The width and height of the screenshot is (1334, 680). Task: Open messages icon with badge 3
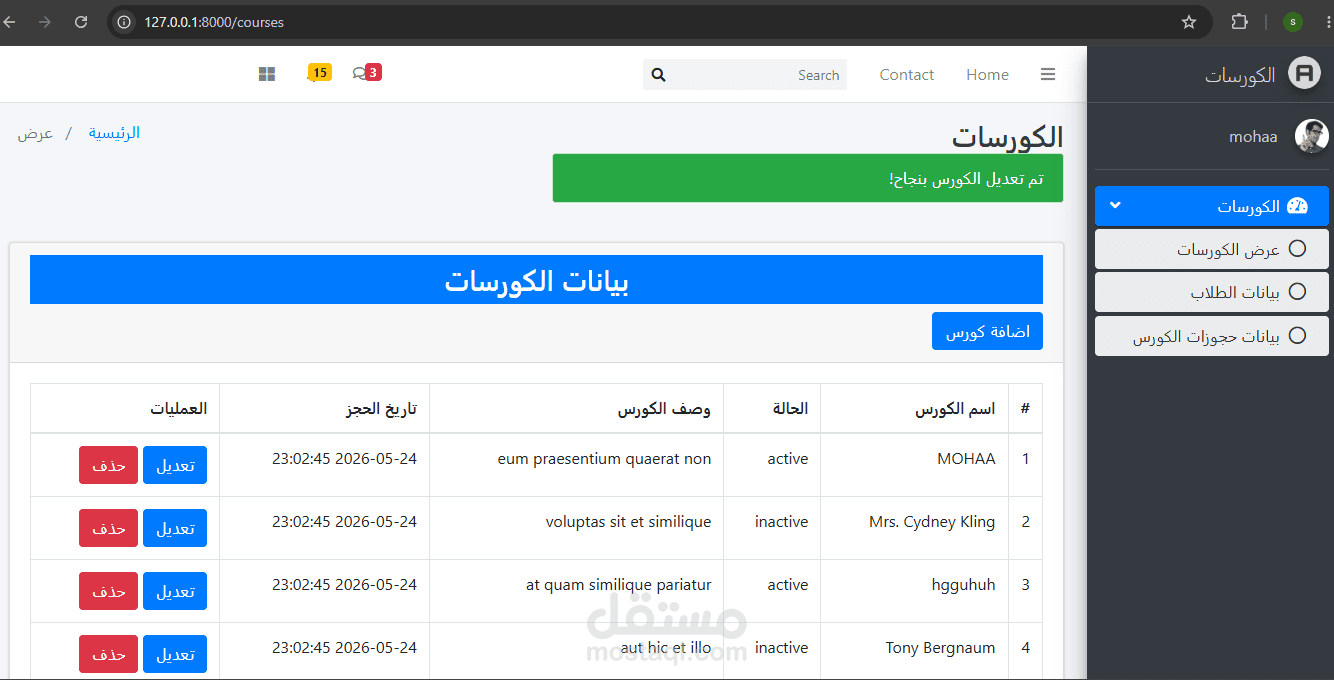coord(366,73)
